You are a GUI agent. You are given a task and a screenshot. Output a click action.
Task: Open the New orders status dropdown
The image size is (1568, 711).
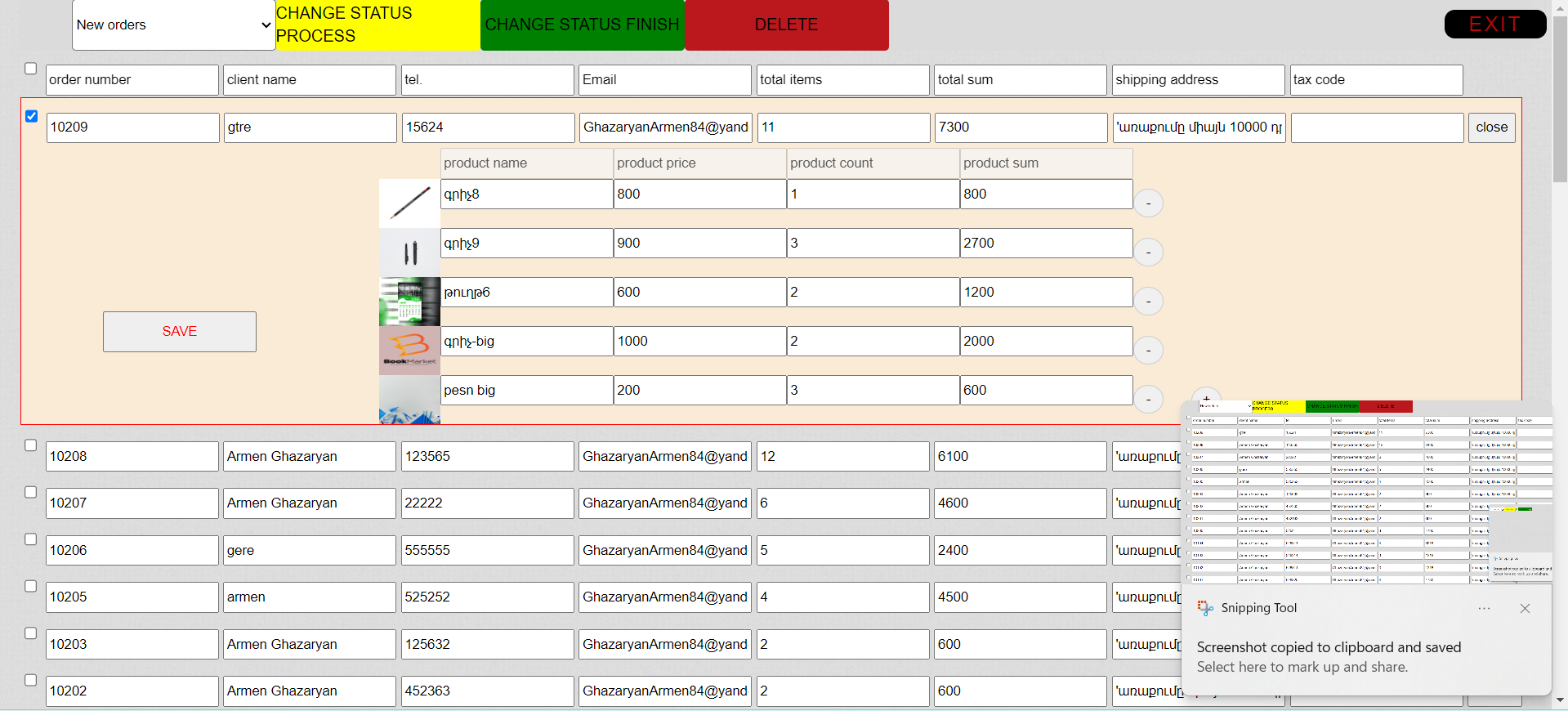point(173,25)
